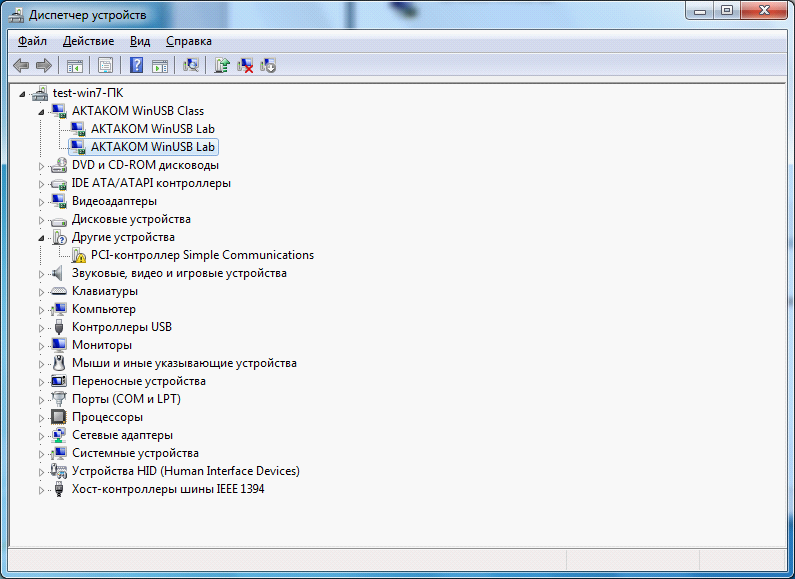Image resolution: width=795 pixels, height=579 pixels.
Task: Select the Системные устройства label
Action: tap(135, 453)
